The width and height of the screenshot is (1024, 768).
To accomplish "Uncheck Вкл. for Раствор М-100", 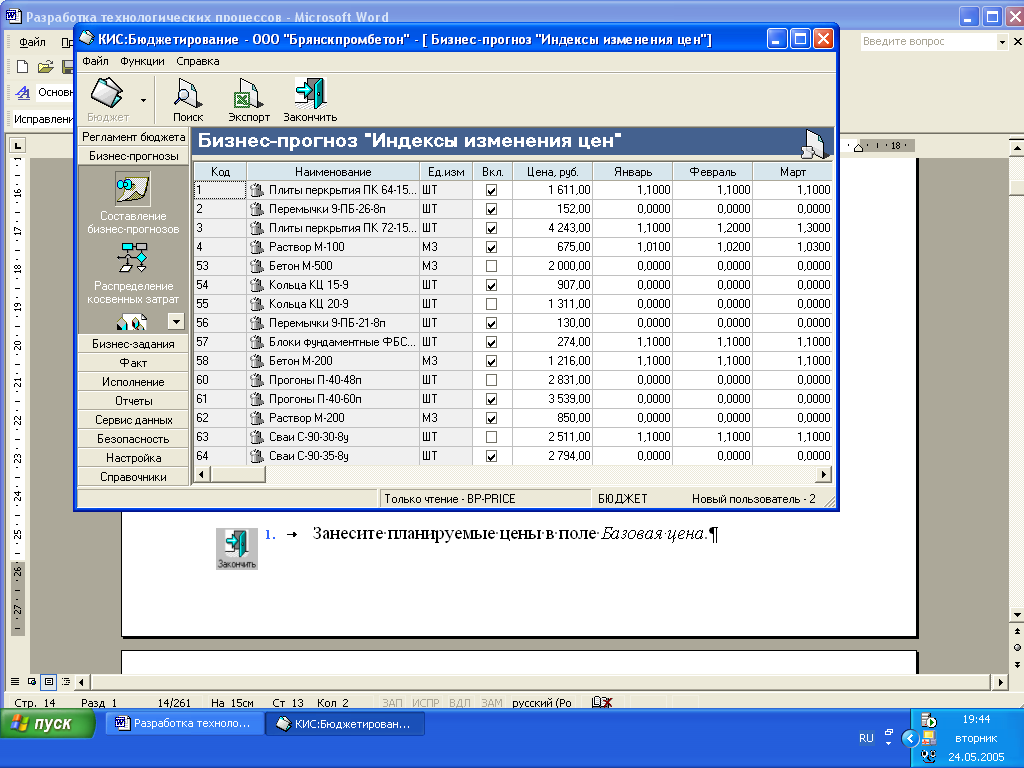I will (x=492, y=247).
